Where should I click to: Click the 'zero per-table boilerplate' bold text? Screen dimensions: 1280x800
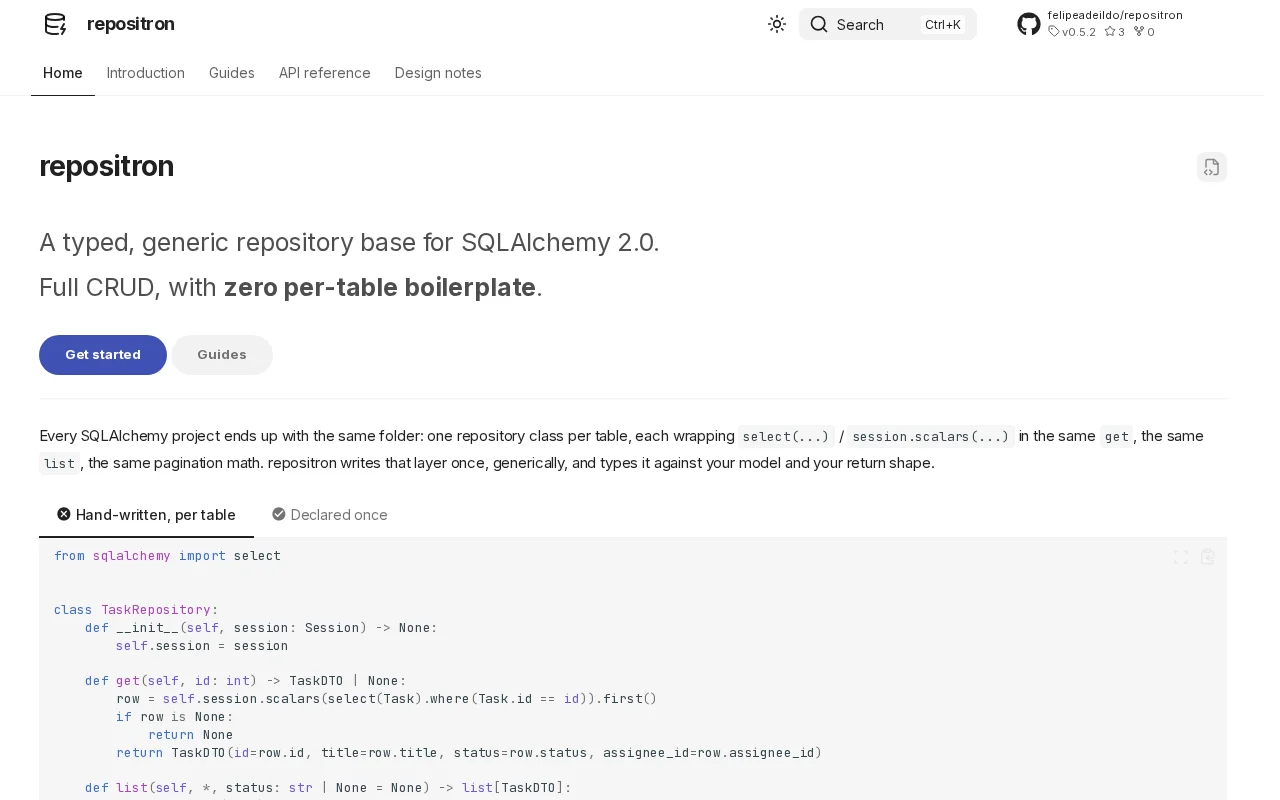tap(380, 287)
